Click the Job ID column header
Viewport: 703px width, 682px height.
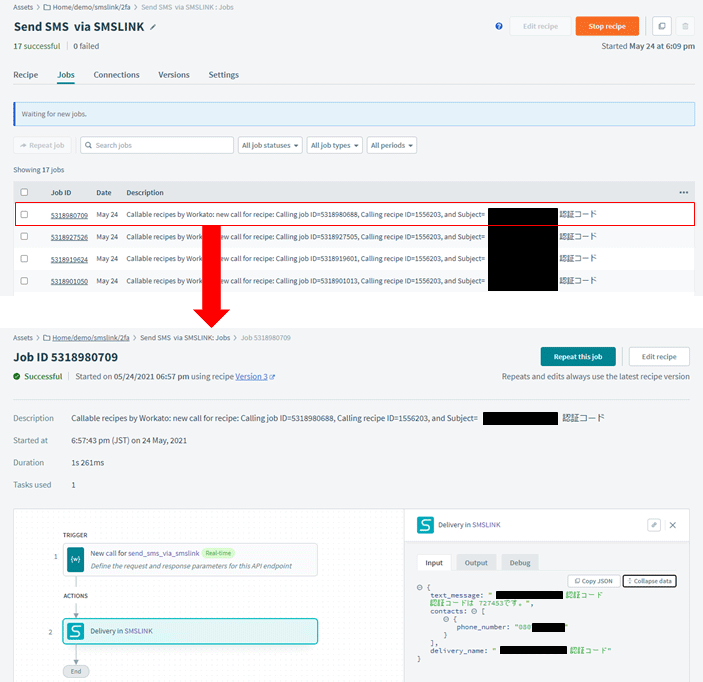coord(61,193)
